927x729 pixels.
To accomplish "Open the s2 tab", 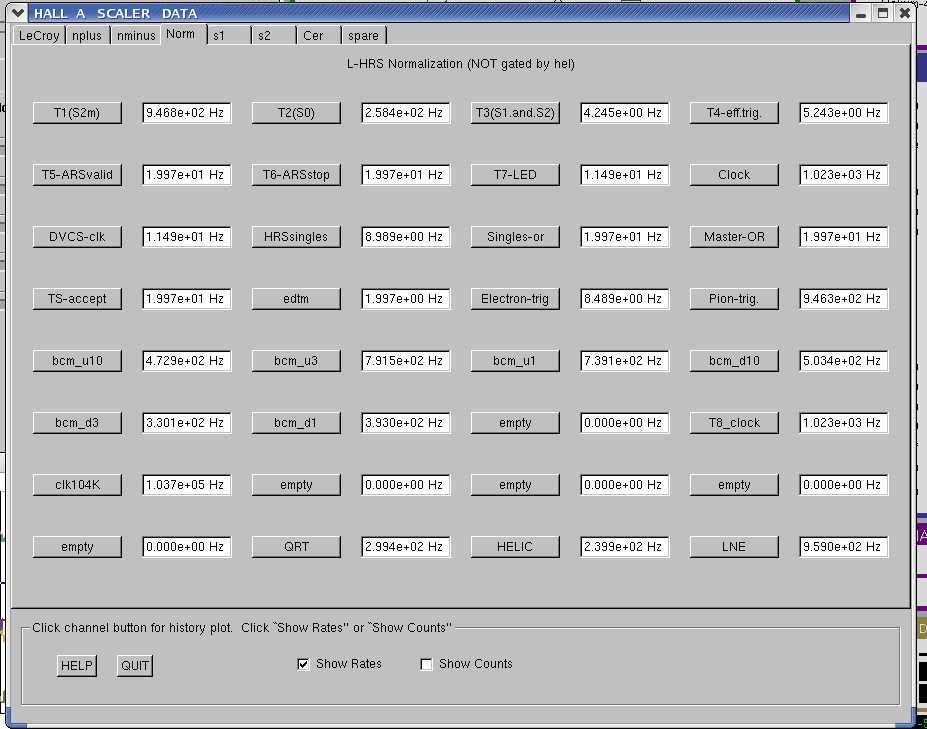I will click(274, 35).
